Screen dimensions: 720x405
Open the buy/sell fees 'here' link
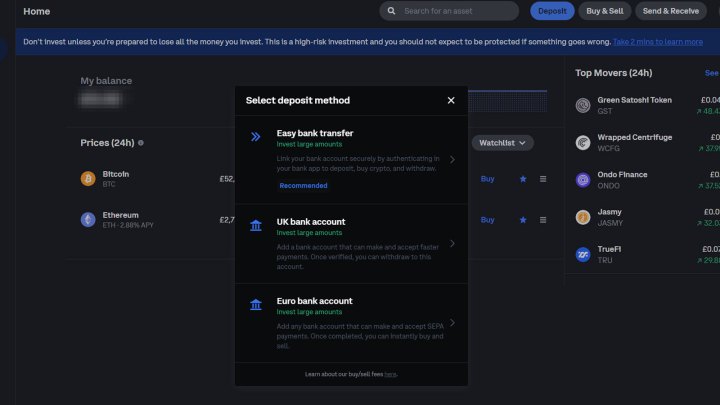pos(390,374)
